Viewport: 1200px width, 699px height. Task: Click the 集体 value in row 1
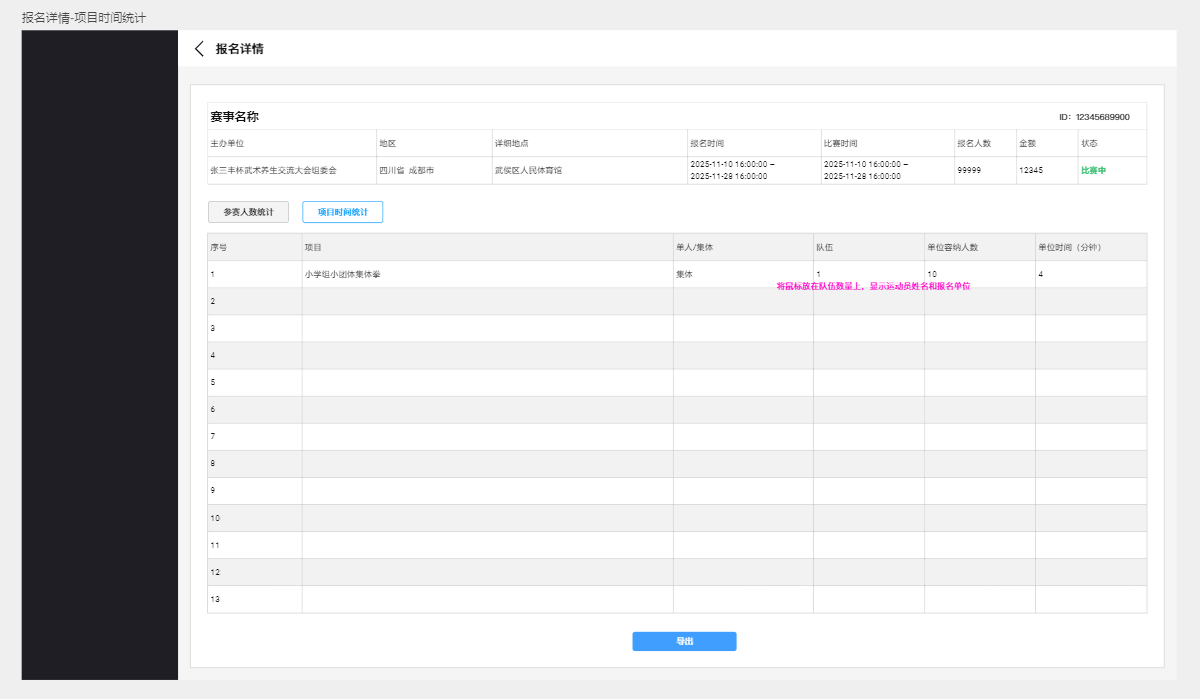point(684,274)
